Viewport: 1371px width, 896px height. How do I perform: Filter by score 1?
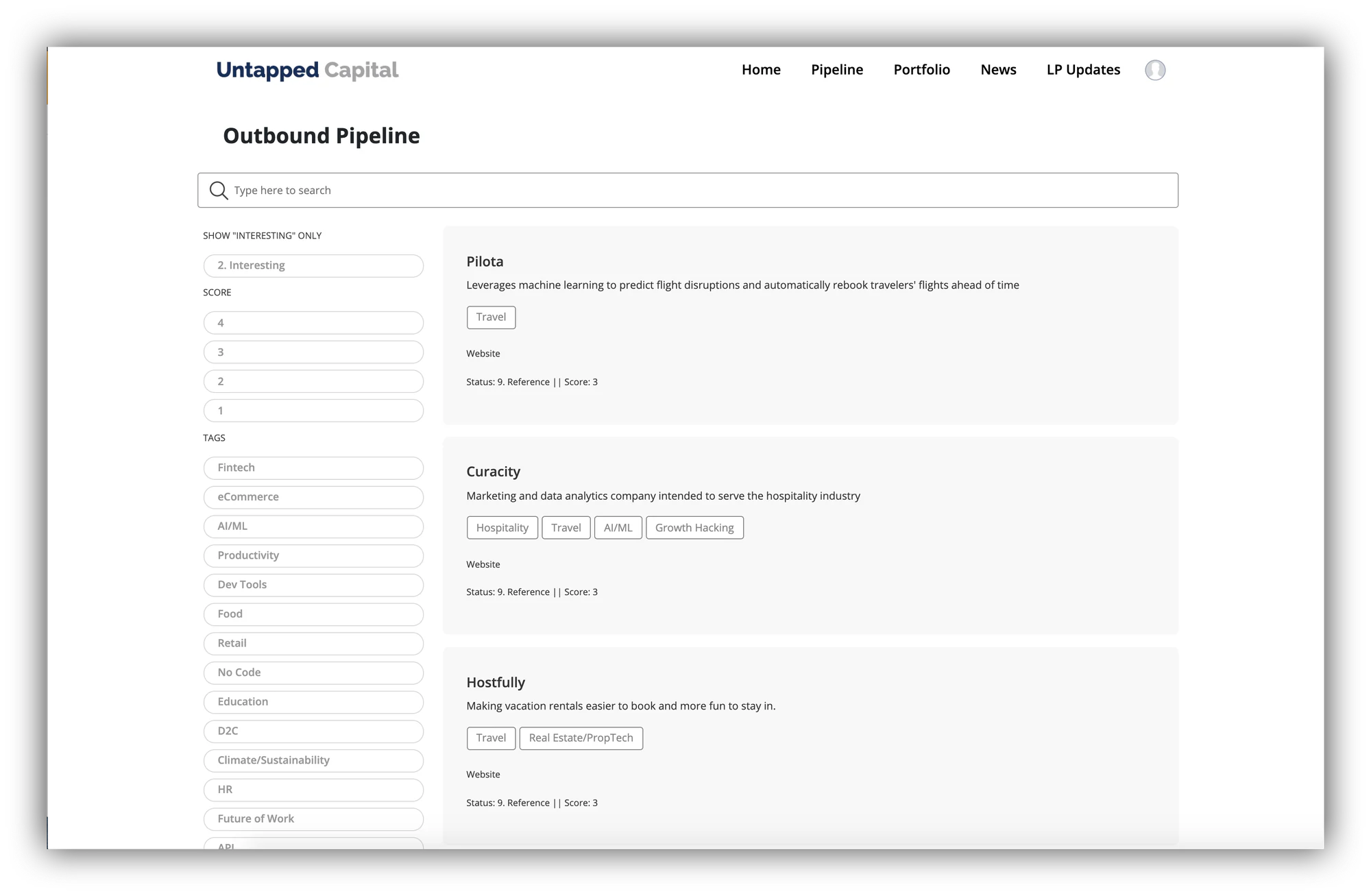coord(313,411)
